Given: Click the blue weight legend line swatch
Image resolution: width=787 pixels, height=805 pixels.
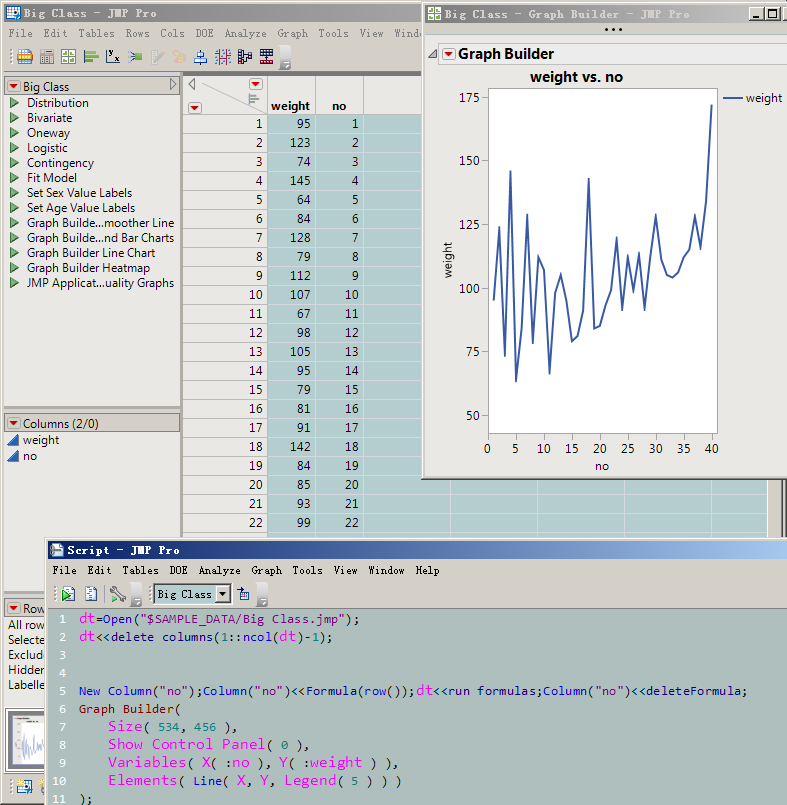Looking at the screenshot, I should point(732,98).
